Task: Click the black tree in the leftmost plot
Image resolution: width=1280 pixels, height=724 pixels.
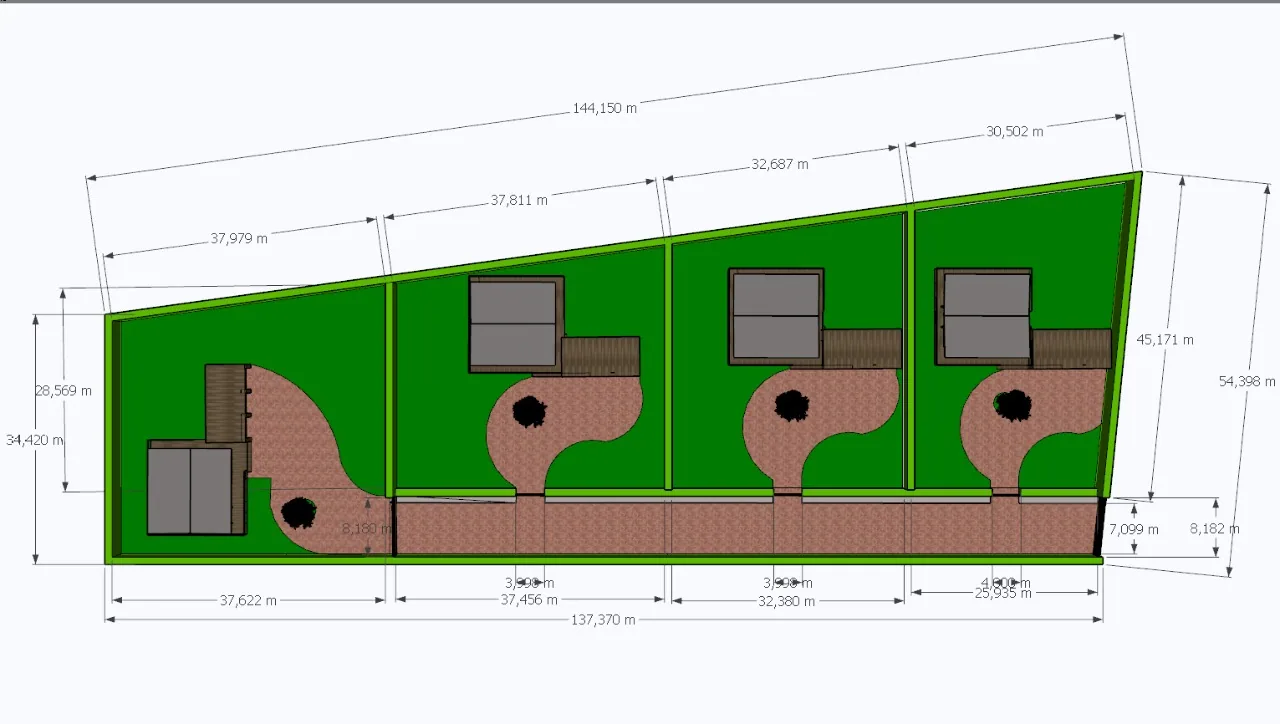Action: 299,512
